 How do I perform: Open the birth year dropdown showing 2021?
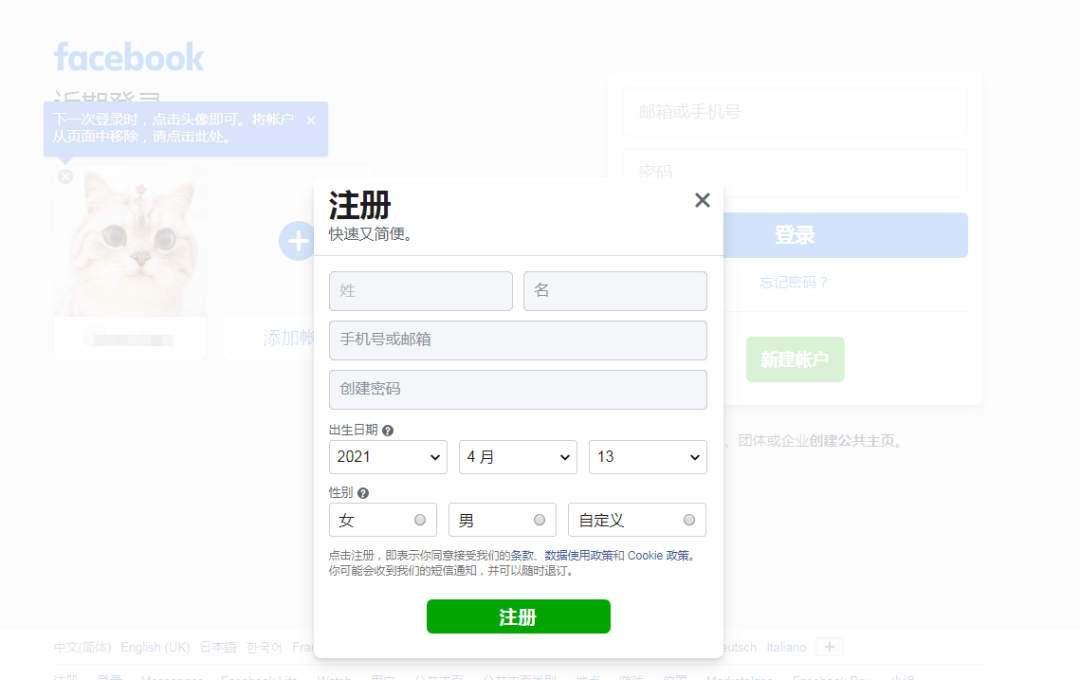[x=388, y=457]
